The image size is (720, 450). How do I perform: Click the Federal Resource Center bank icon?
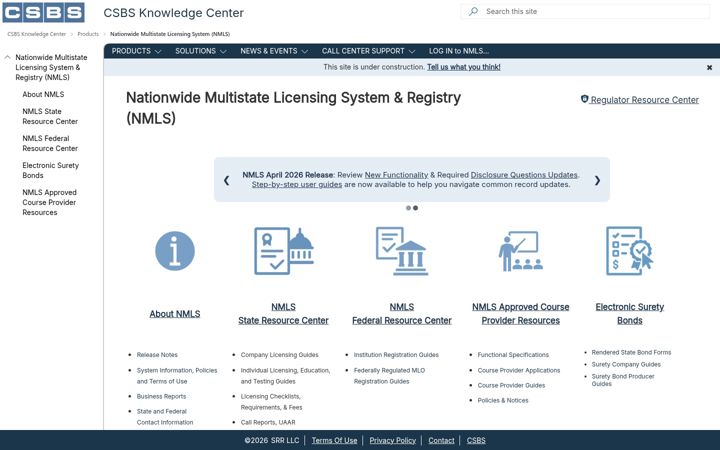402,251
